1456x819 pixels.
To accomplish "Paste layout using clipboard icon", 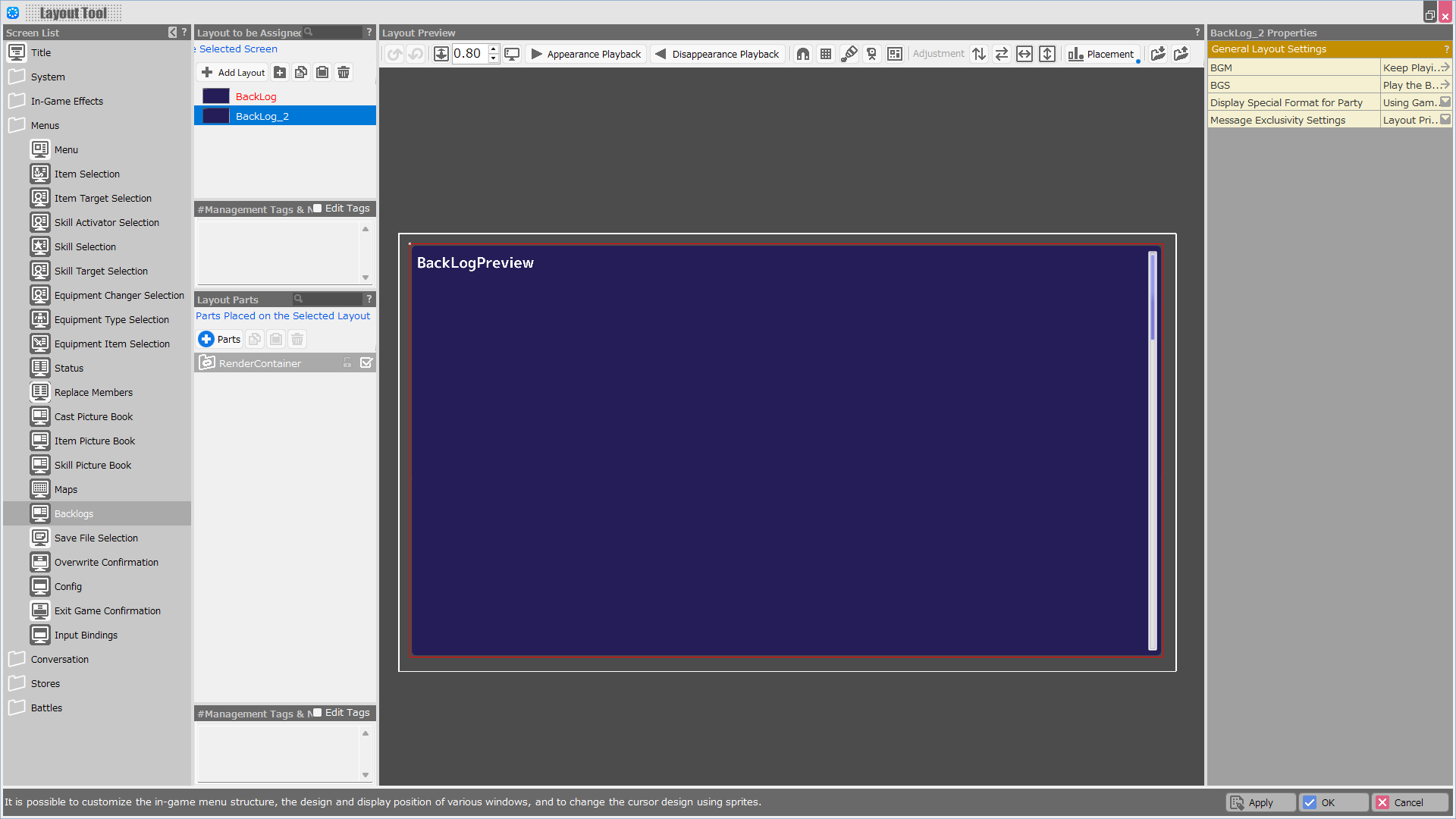I will [x=322, y=72].
